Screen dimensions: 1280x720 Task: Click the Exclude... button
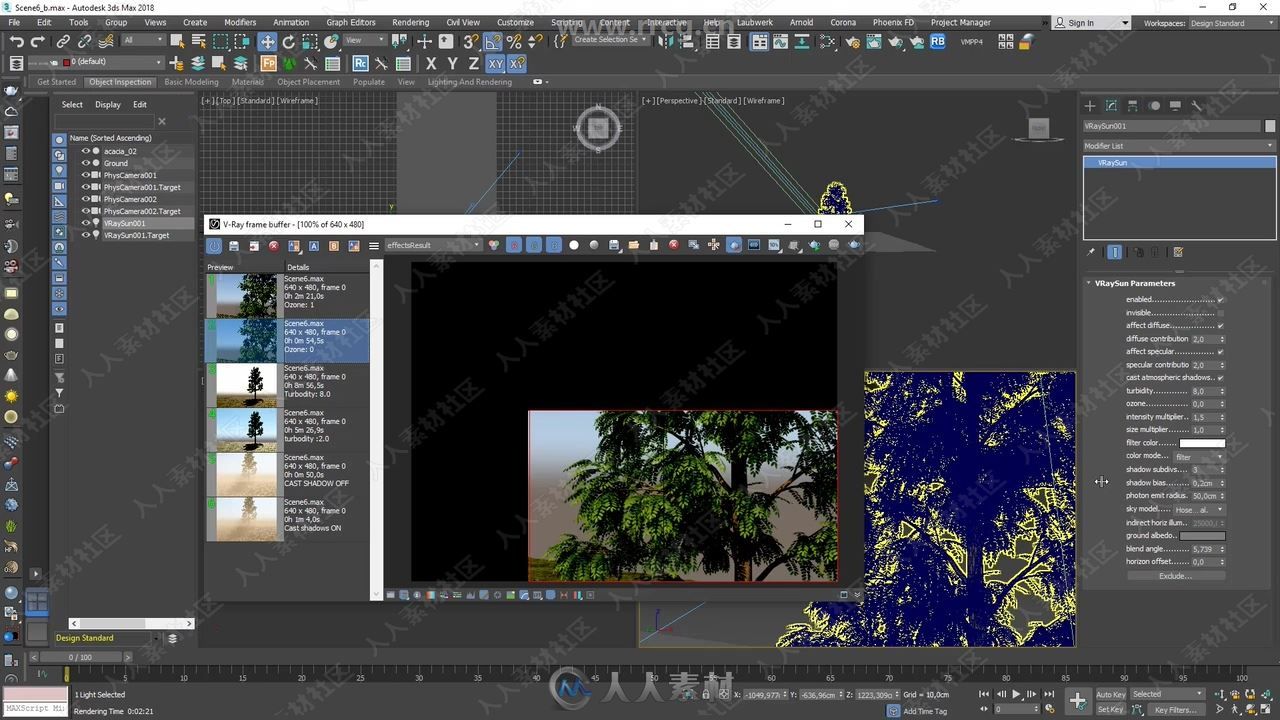1175,576
